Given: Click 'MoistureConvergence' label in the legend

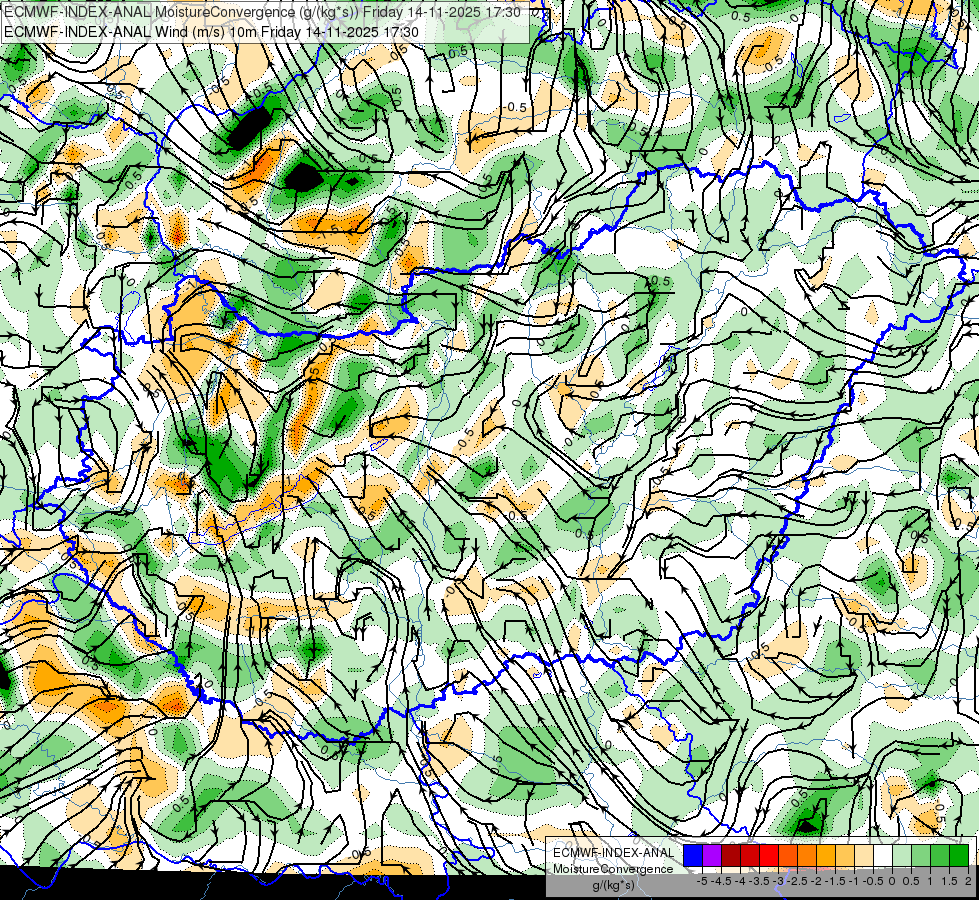Looking at the screenshot, I should pyautogui.click(x=613, y=869).
